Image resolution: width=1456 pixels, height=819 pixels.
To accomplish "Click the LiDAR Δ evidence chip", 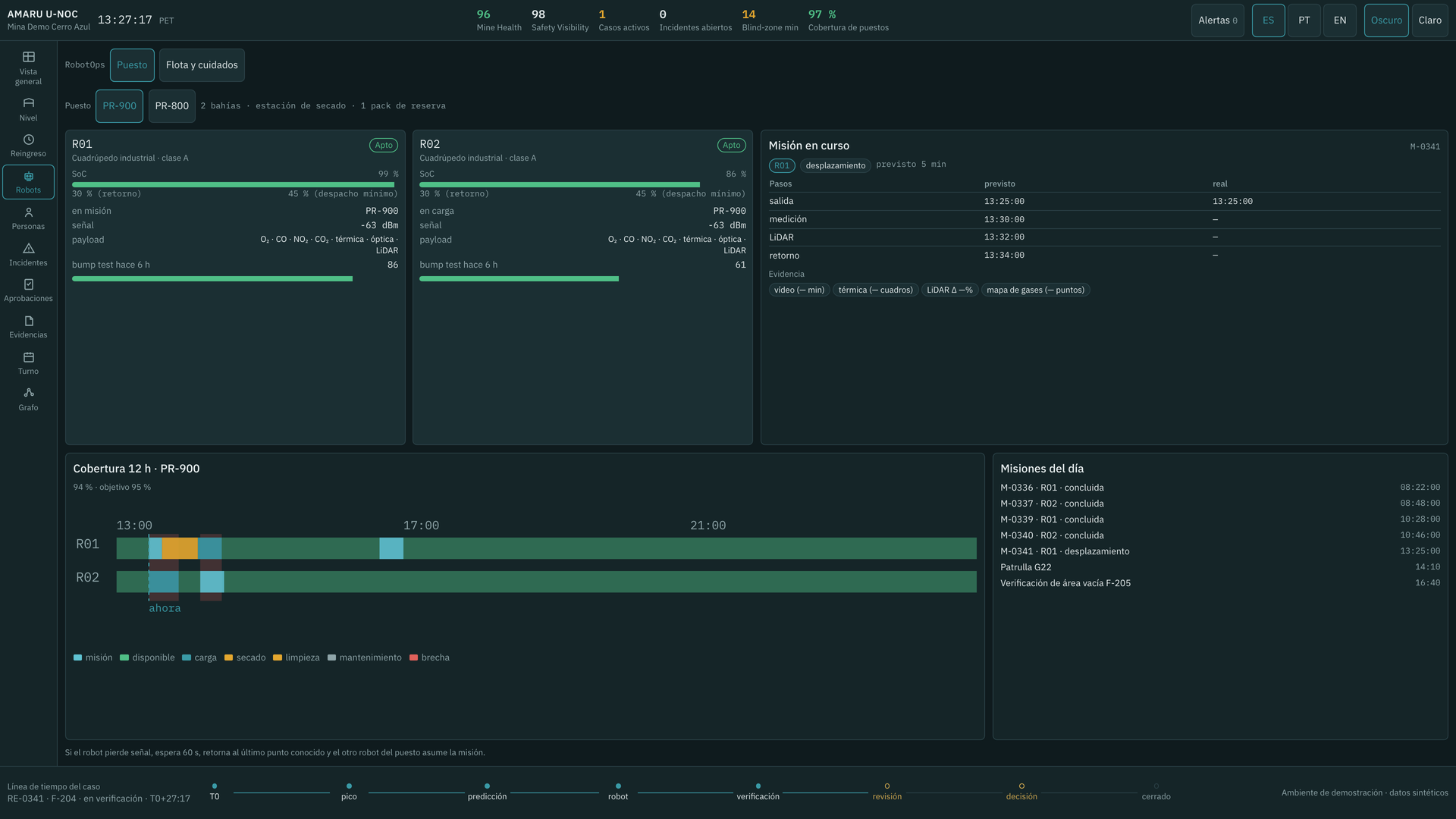I will click(949, 290).
